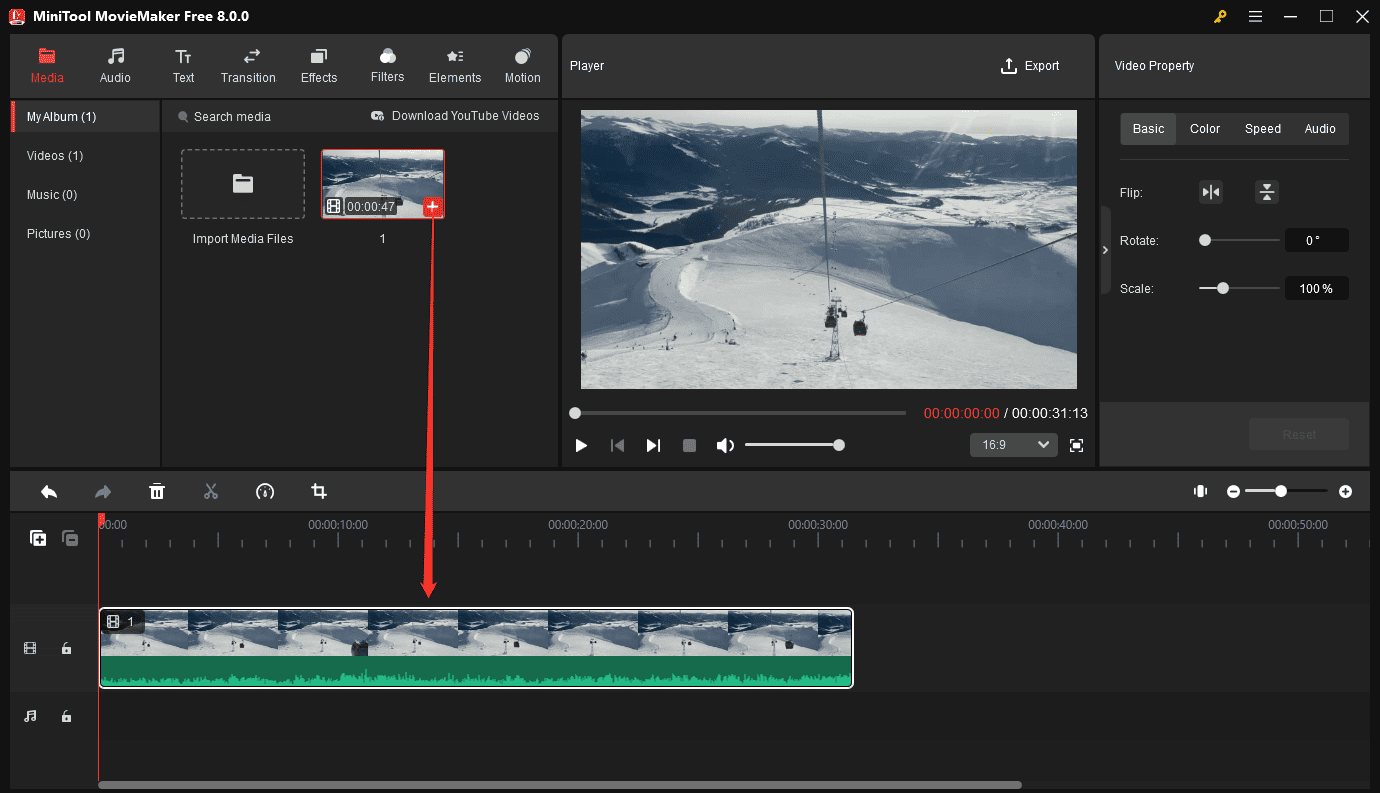
Task: Click the Export button
Action: (x=1029, y=66)
